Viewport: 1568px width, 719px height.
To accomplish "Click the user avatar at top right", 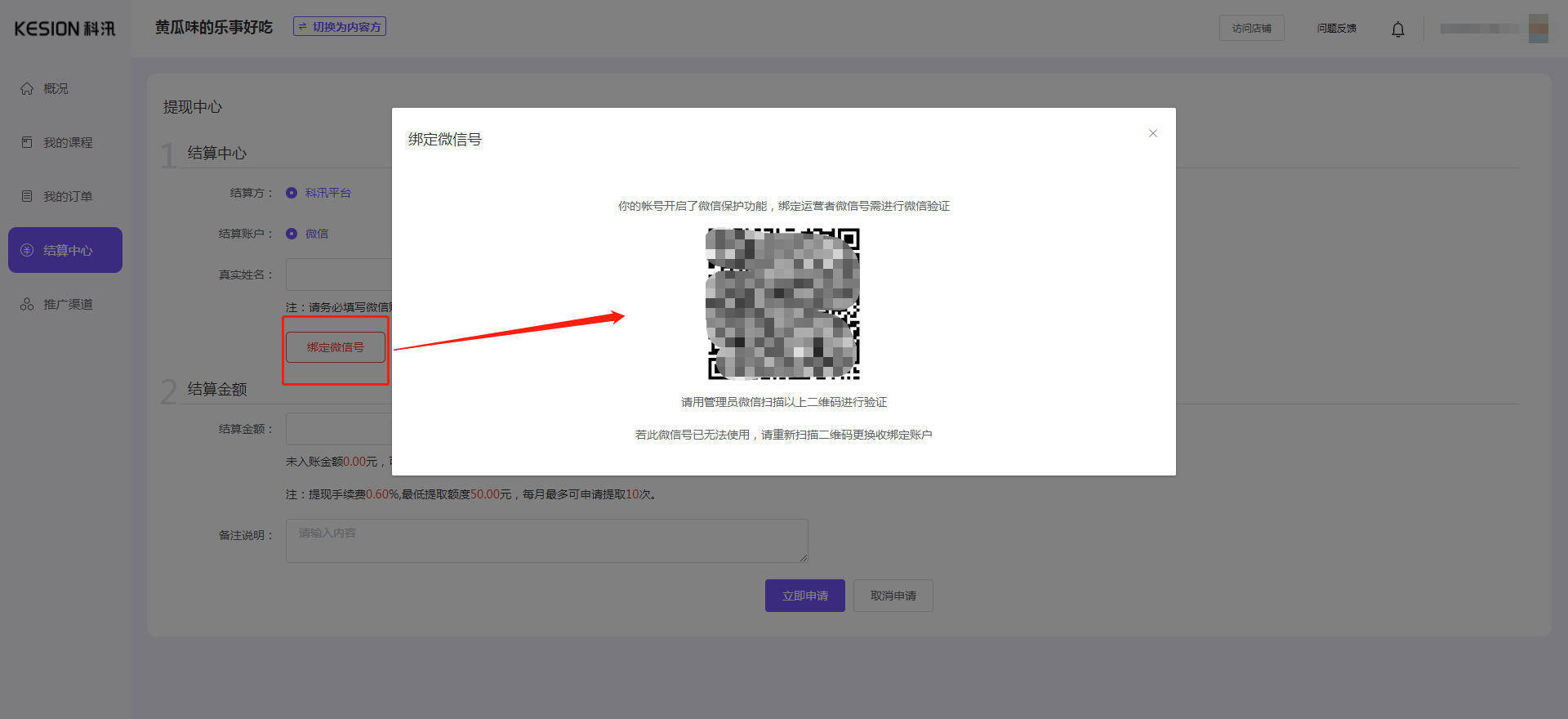I will pyautogui.click(x=1538, y=29).
